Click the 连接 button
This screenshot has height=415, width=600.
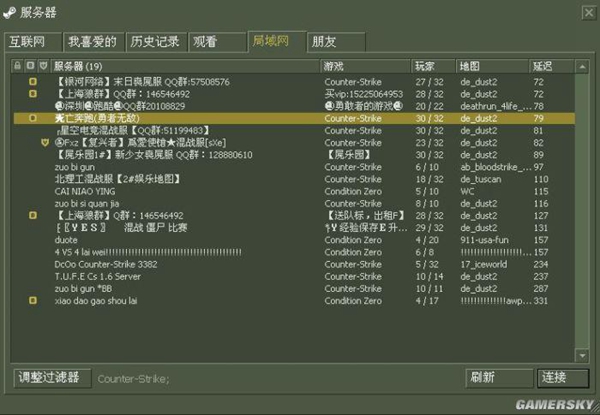point(562,378)
